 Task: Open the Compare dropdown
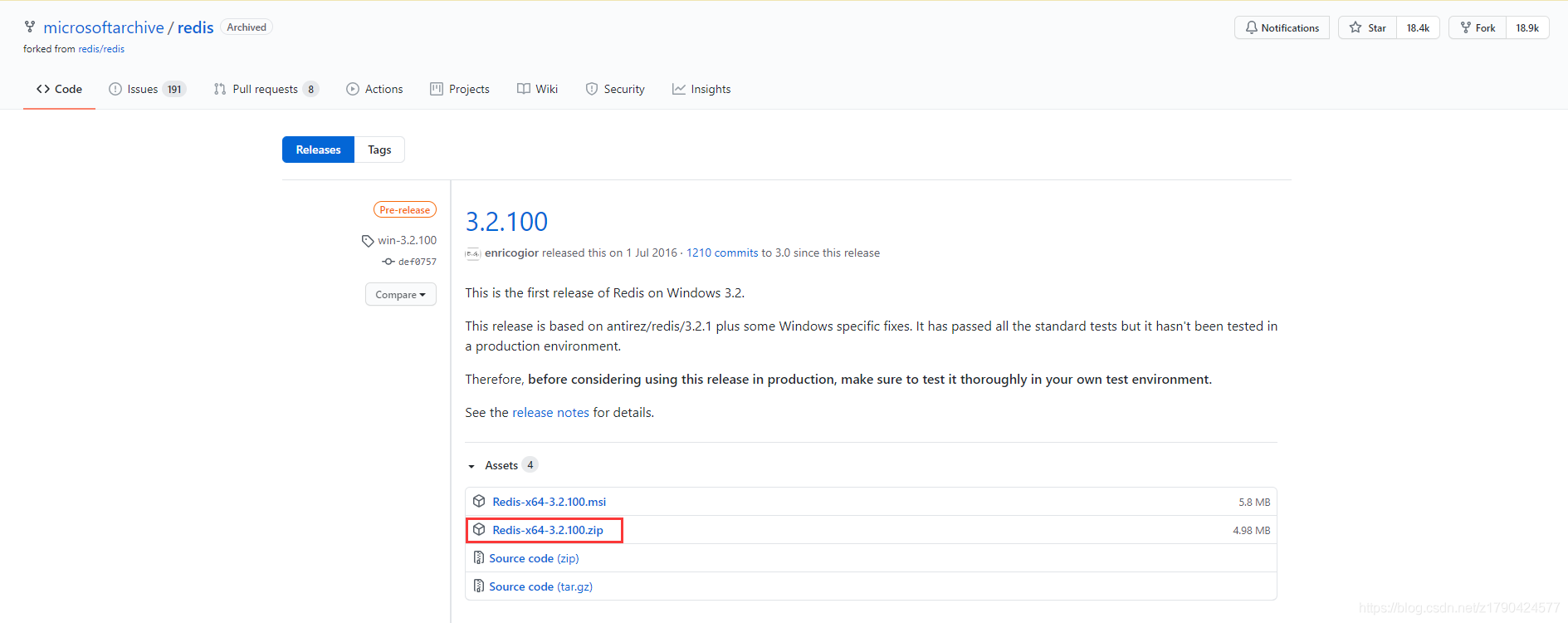[401, 294]
